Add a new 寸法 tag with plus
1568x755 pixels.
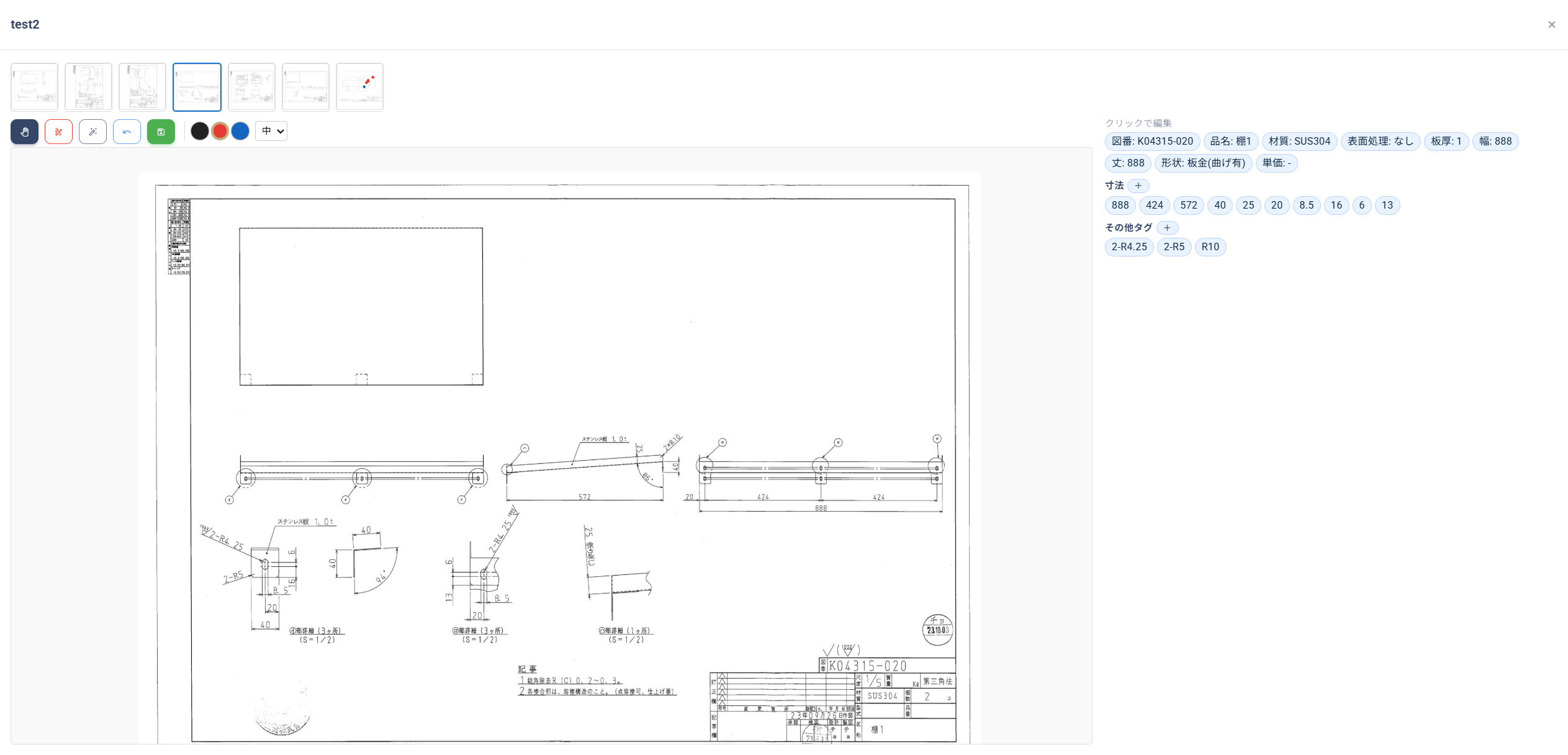1138,186
